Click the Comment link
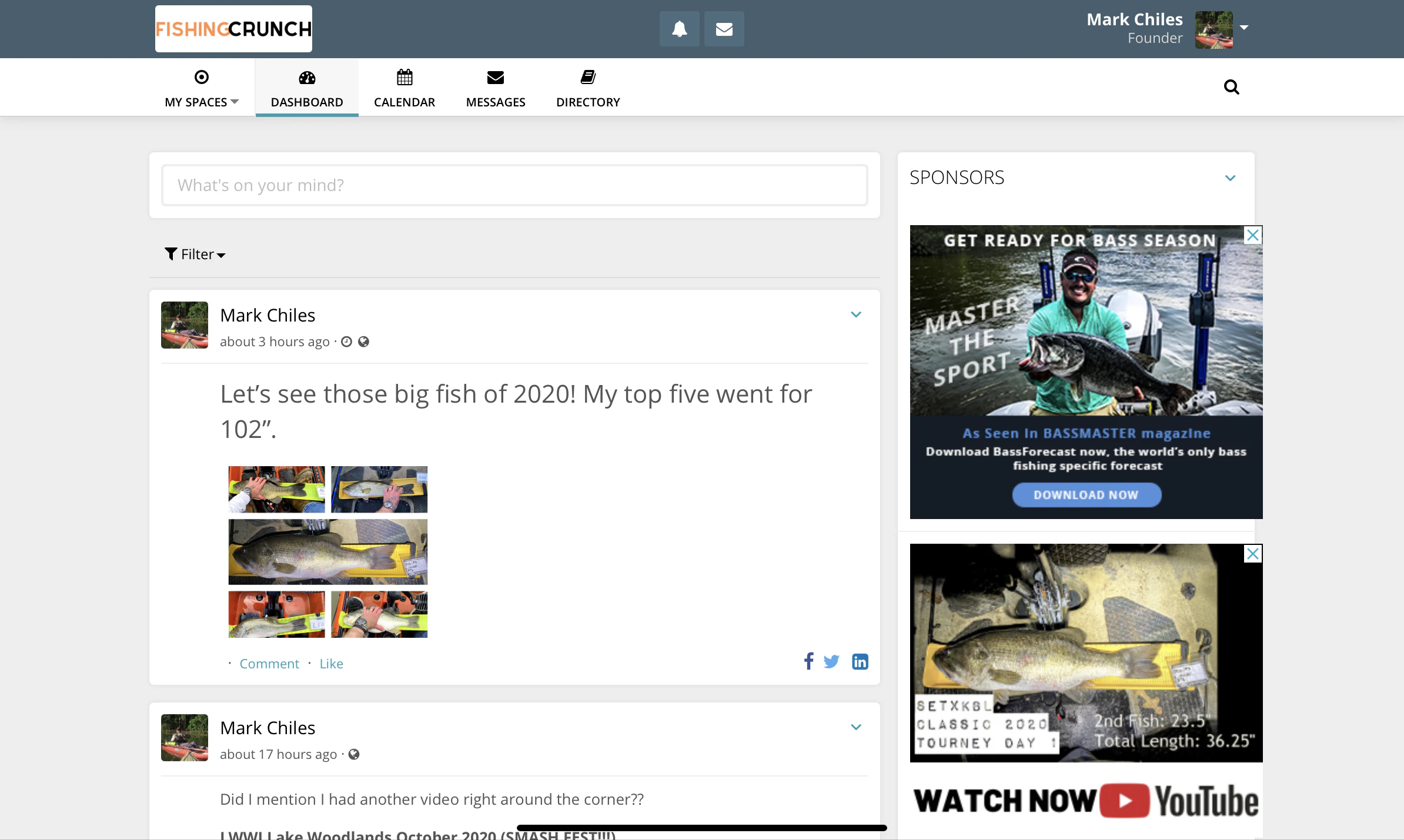The height and width of the screenshot is (840, 1404). [x=269, y=664]
